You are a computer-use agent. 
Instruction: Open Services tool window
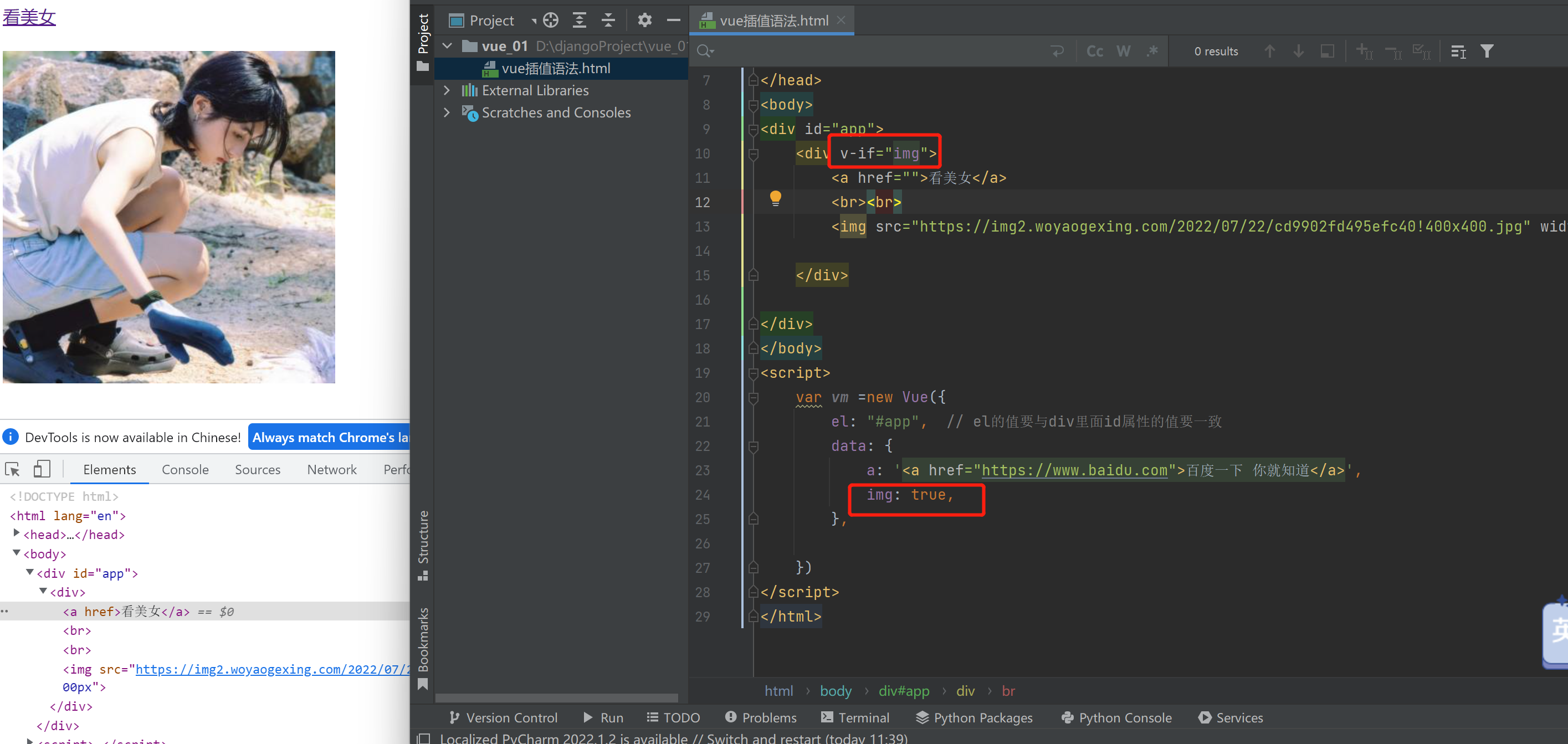(x=1231, y=717)
